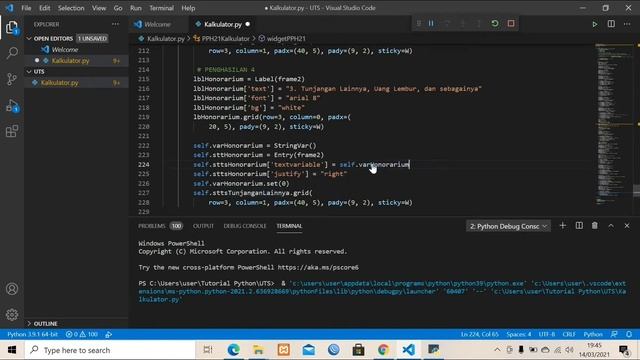Open the File menu
The width and height of the screenshot is (640, 360).
point(26,8)
